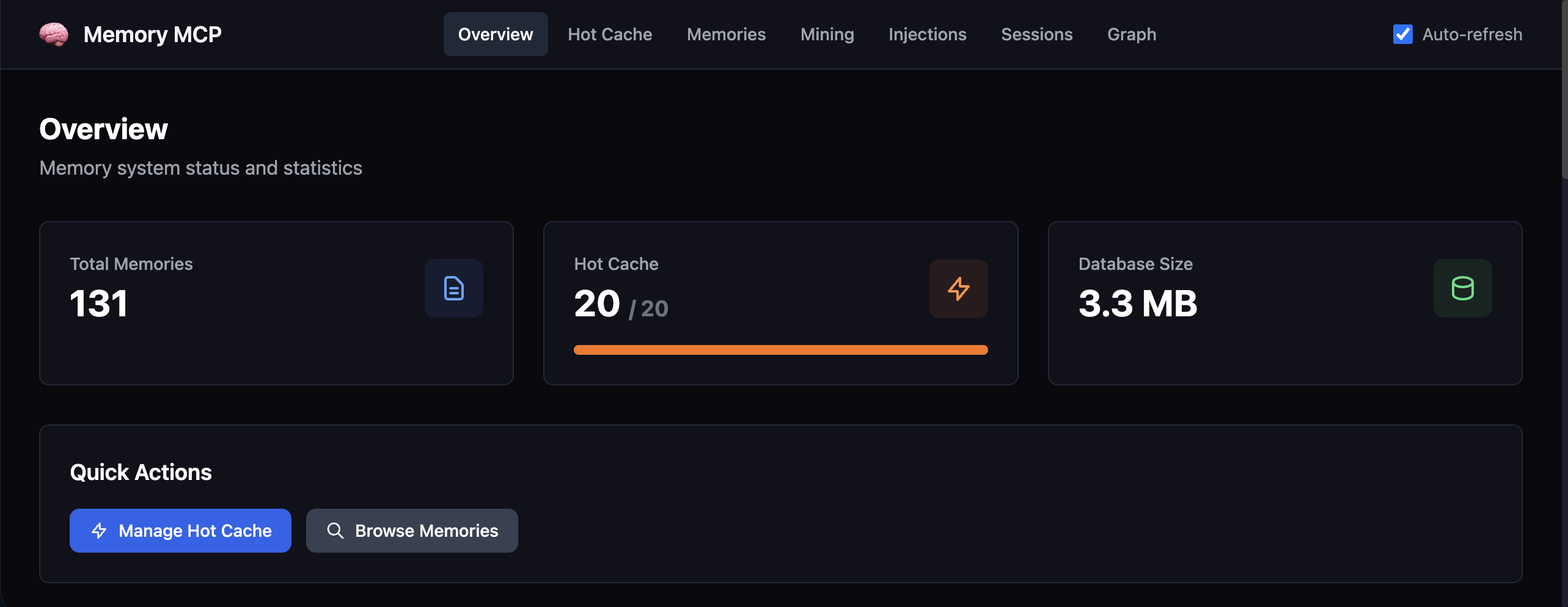This screenshot has width=1568, height=607.
Task: Click the lightning bolt icon in Hot Cache card
Action: (x=958, y=288)
